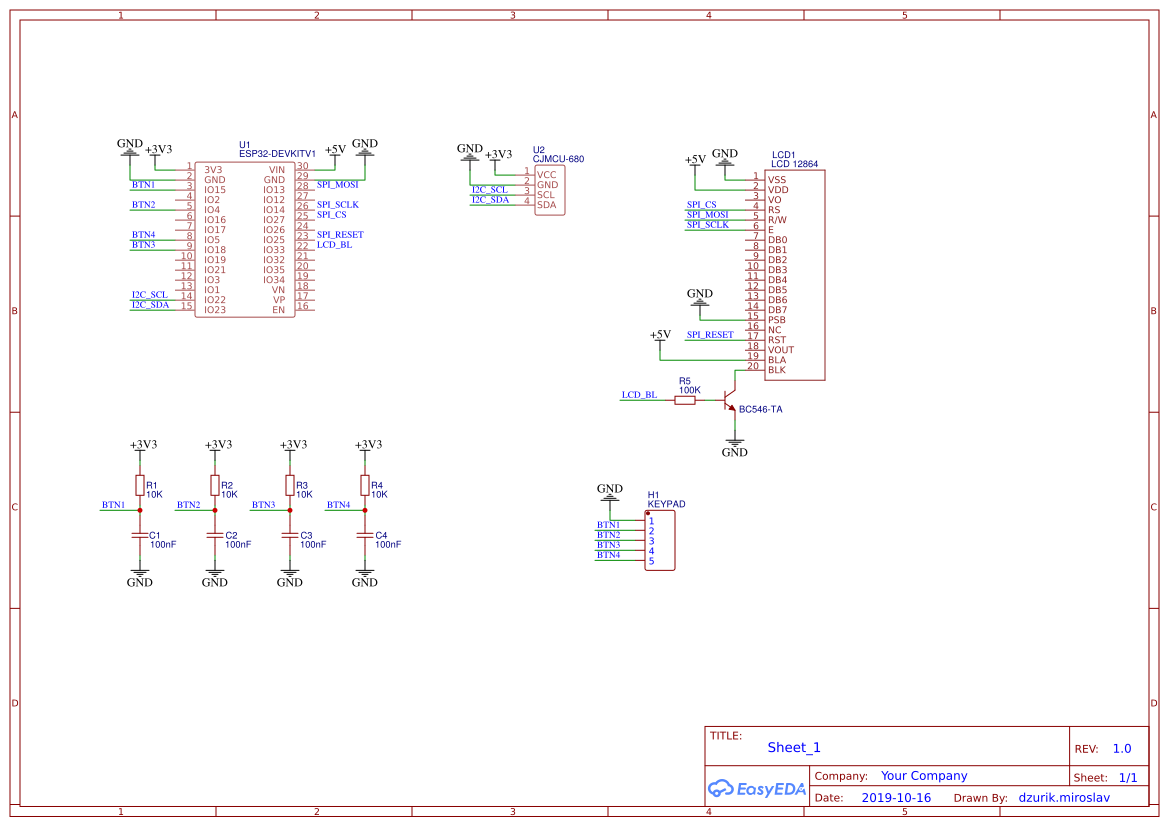The image size is (1169, 827).
Task: Select the R1 10K resistor symbol
Action: 140,484
